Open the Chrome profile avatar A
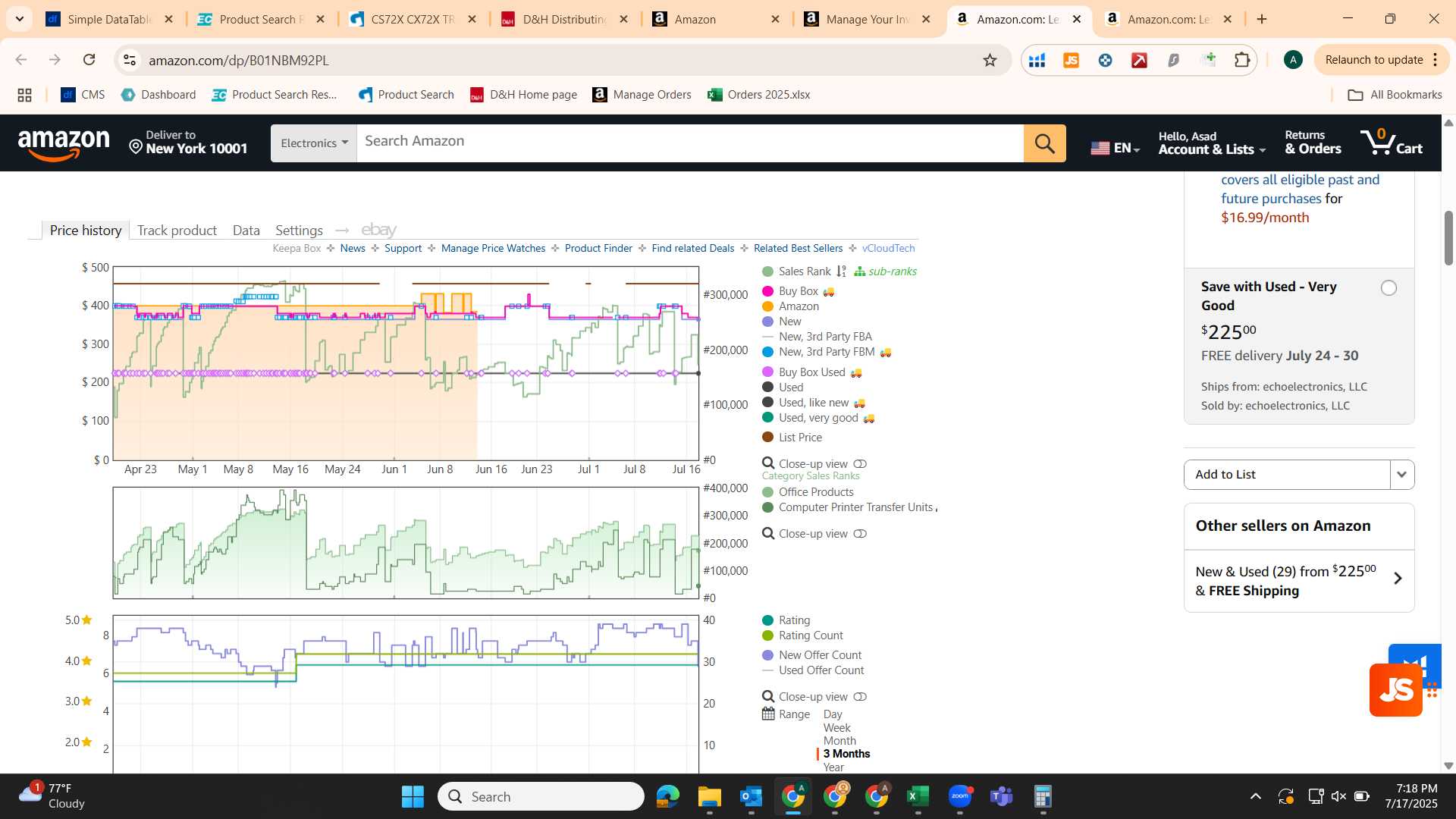This screenshot has height=819, width=1456. 1293,60
